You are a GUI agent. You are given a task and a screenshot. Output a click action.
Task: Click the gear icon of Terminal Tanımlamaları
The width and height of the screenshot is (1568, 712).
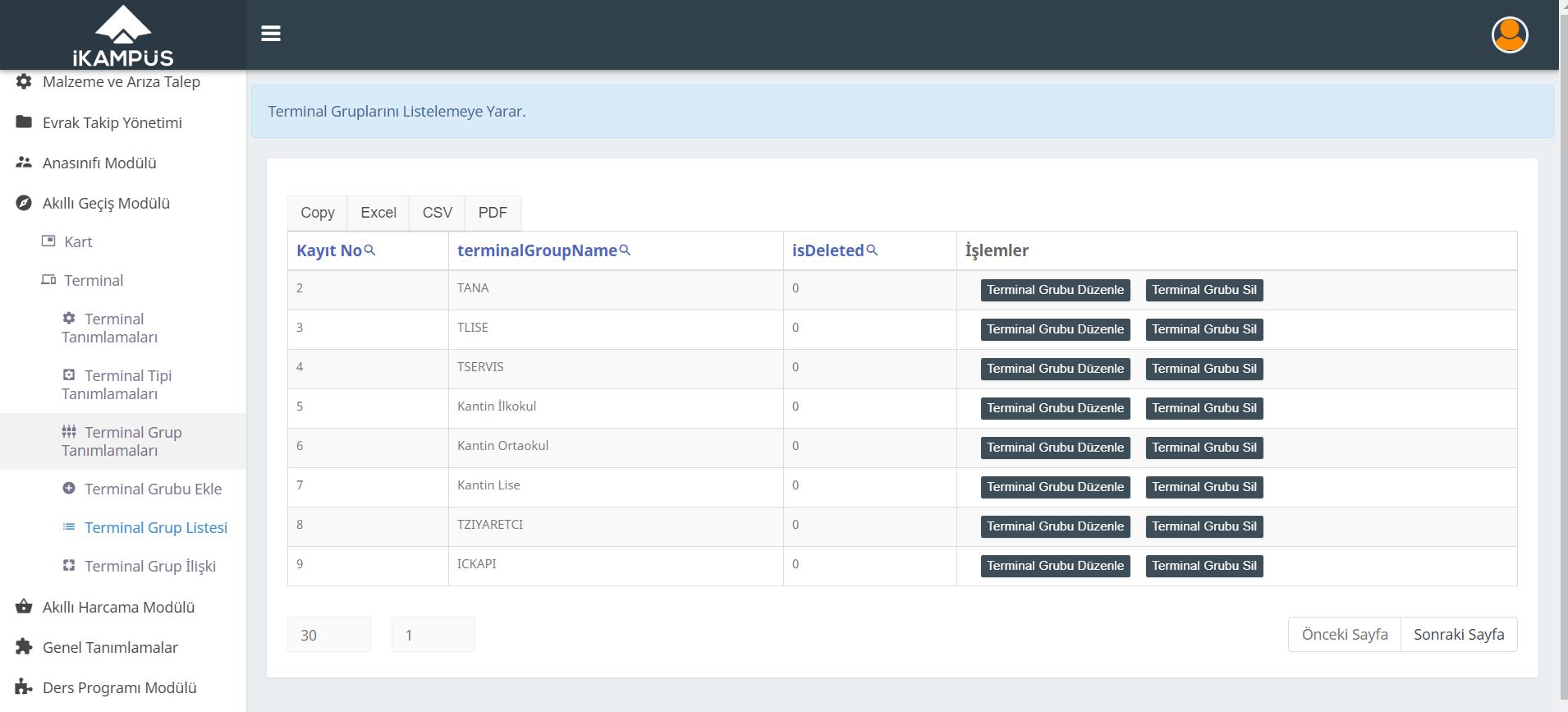(69, 318)
